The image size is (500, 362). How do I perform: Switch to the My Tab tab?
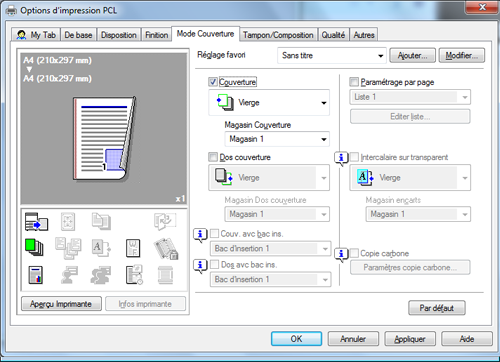coord(36,35)
